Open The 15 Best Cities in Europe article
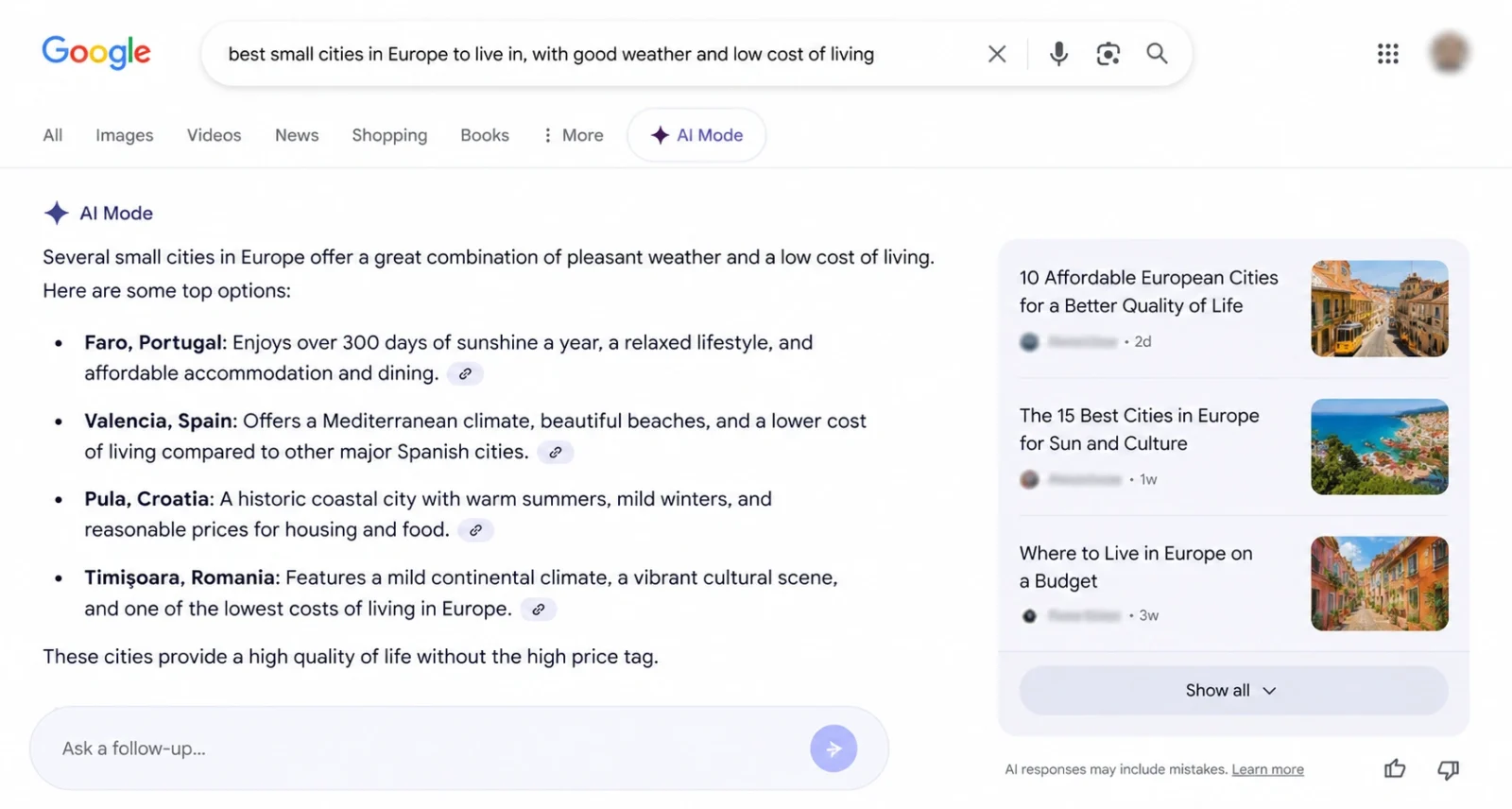Image resolution: width=1512 pixels, height=809 pixels. pyautogui.click(x=1139, y=429)
